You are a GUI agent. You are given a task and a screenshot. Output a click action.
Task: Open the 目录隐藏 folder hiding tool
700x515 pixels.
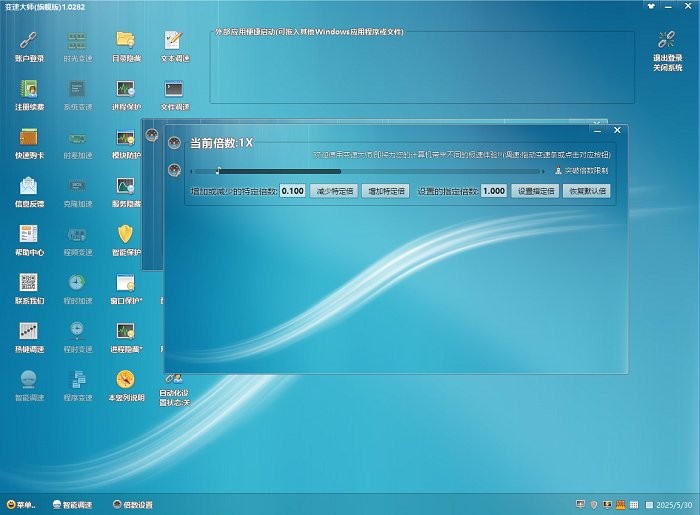[x=125, y=41]
